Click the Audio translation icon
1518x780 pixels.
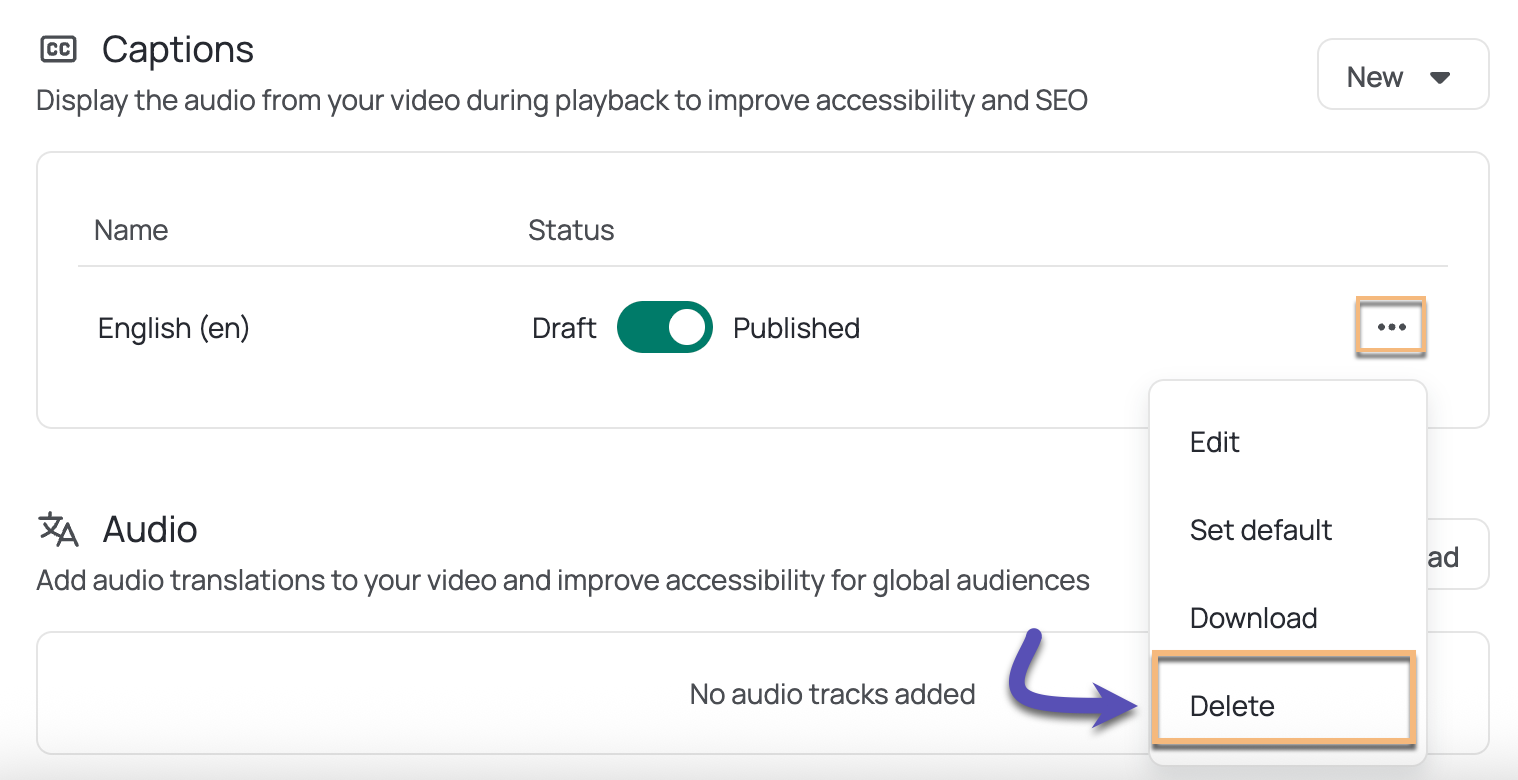[58, 529]
